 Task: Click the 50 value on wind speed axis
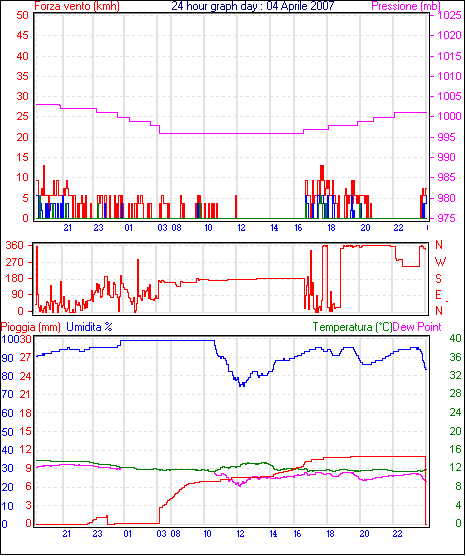22,16
